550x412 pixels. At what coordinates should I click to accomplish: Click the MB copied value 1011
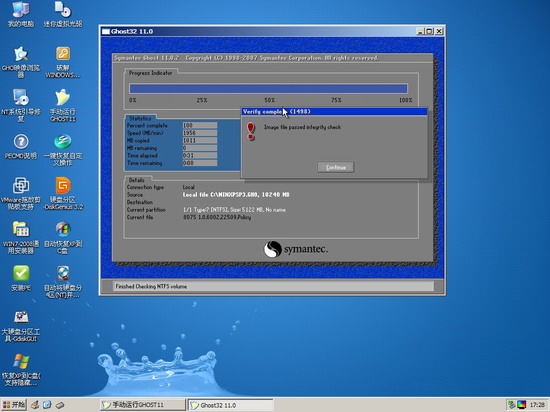[x=200, y=141]
